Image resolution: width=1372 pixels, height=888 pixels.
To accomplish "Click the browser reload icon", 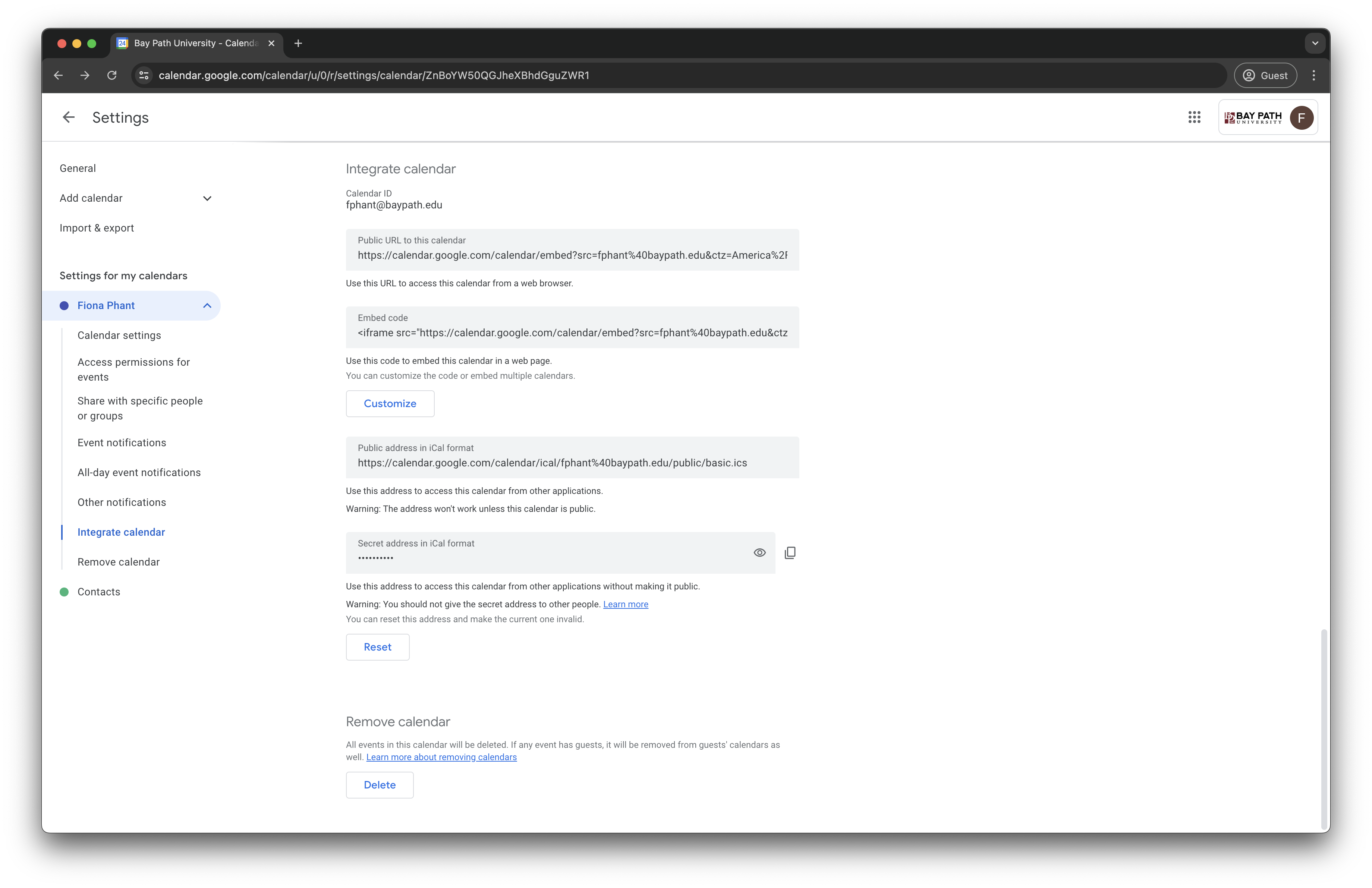I will (112, 75).
